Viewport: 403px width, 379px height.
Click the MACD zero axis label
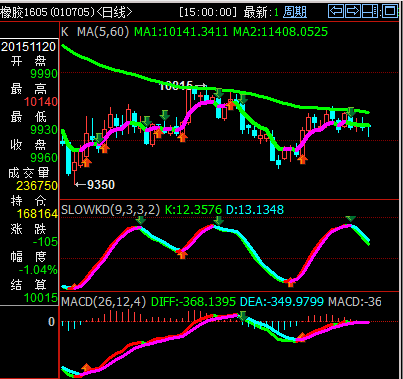point(51,322)
